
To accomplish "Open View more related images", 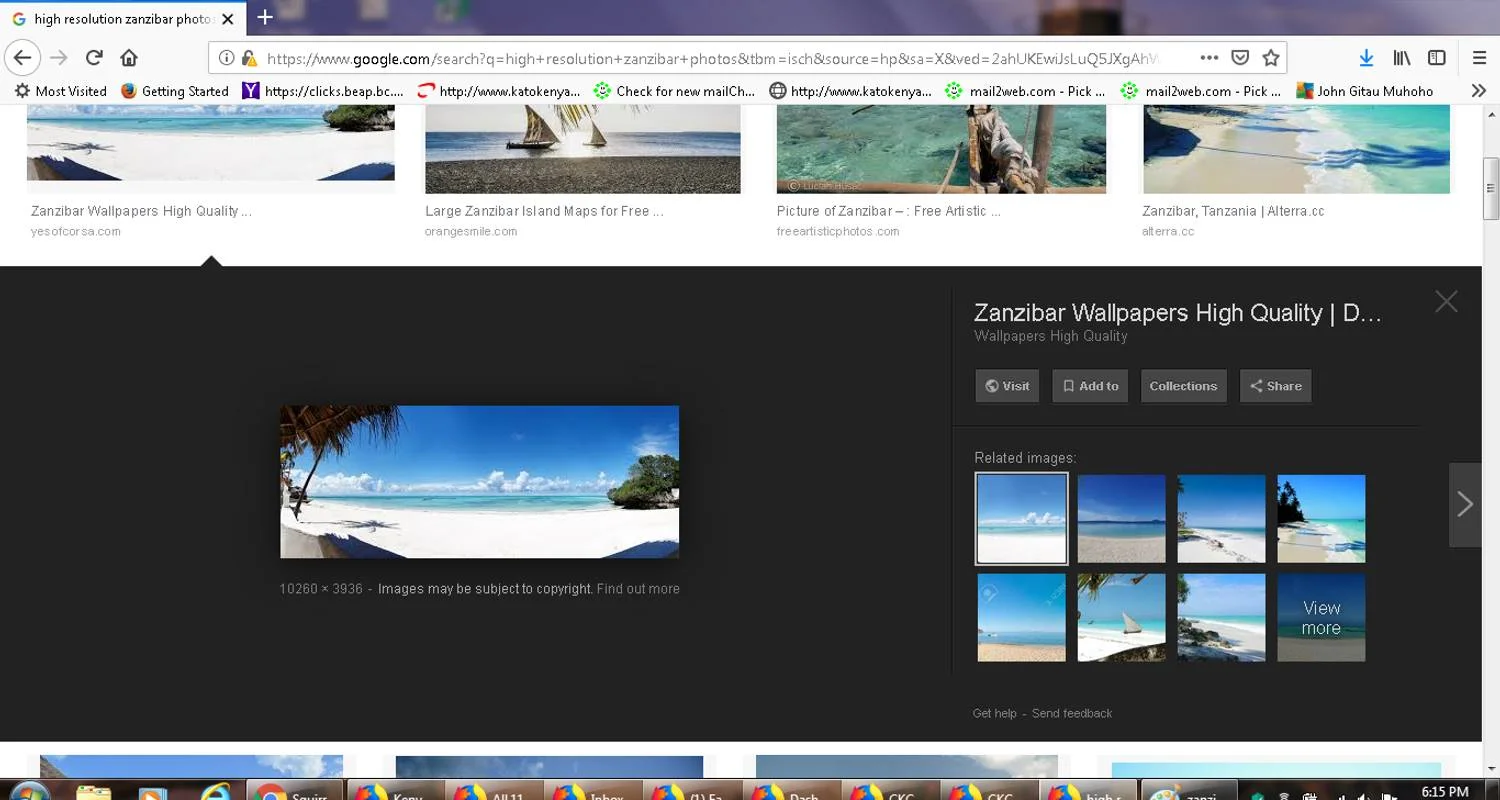I will [x=1321, y=618].
